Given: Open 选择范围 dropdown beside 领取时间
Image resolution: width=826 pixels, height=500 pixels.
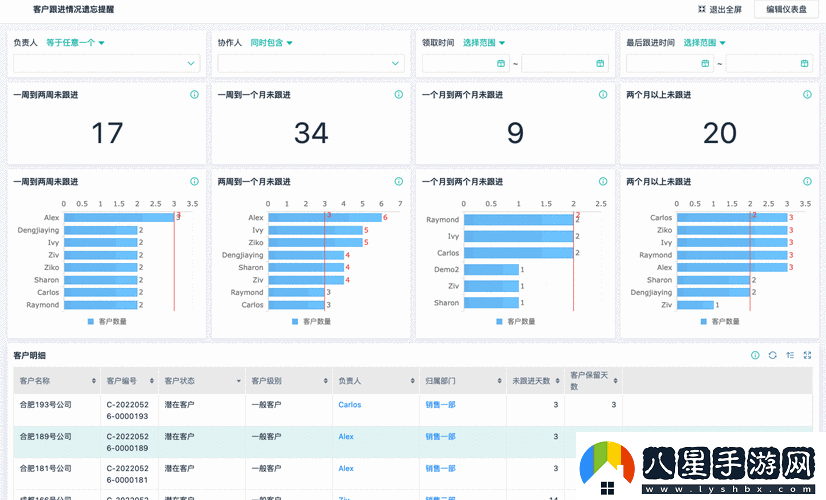Looking at the screenshot, I should 484,43.
